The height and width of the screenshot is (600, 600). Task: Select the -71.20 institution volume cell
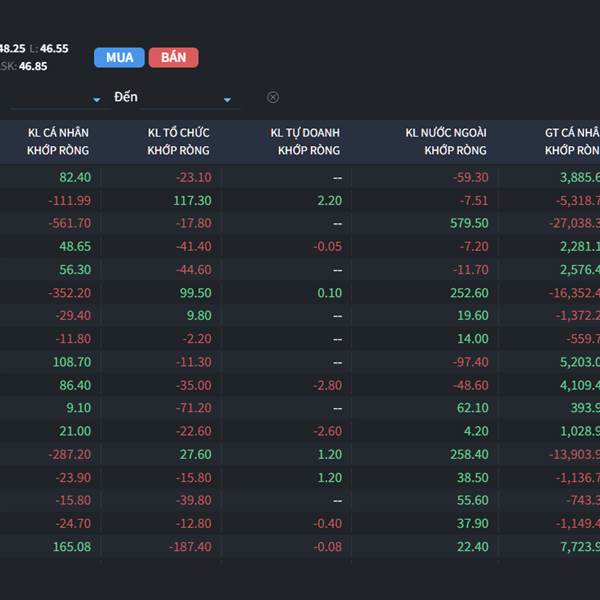pyautogui.click(x=194, y=408)
